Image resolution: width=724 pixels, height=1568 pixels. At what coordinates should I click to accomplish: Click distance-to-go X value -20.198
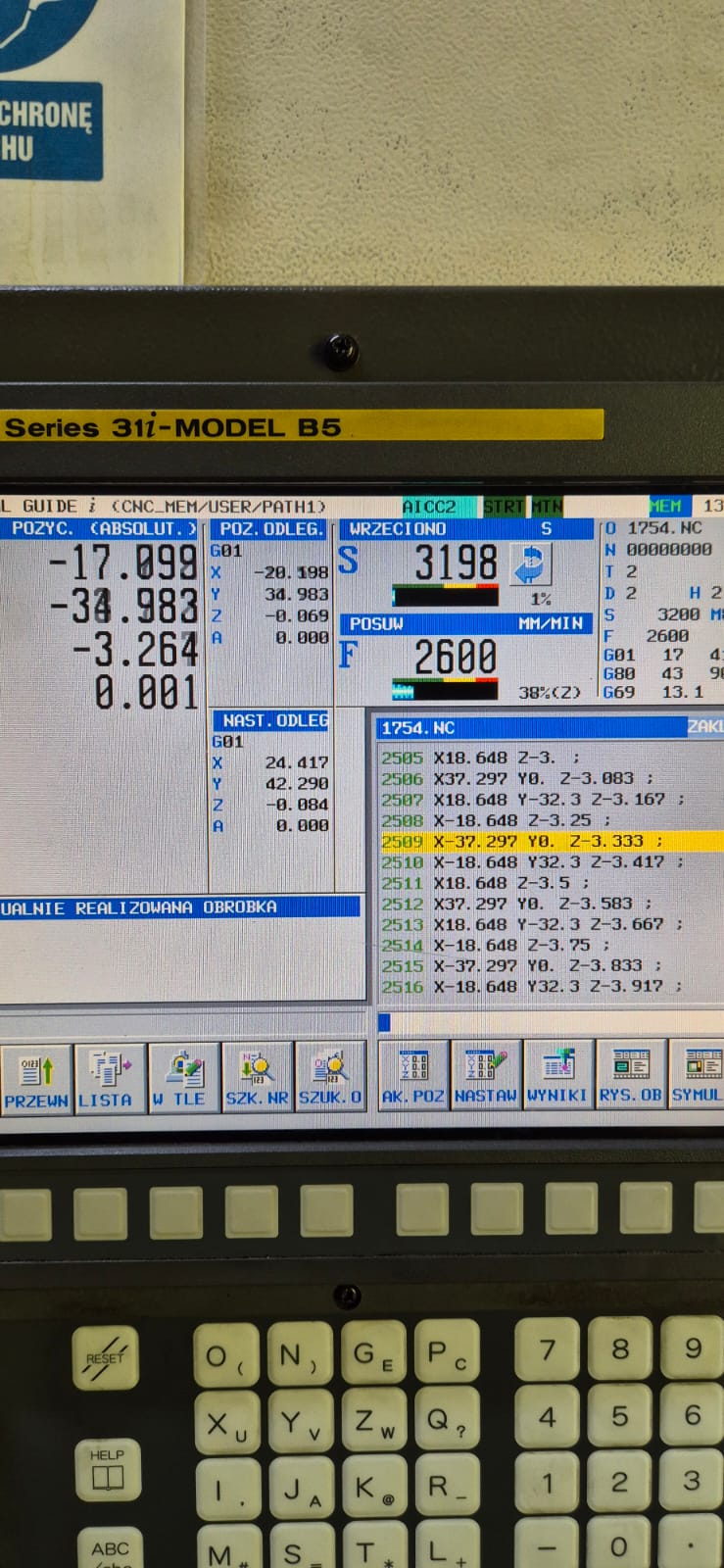click(x=291, y=572)
